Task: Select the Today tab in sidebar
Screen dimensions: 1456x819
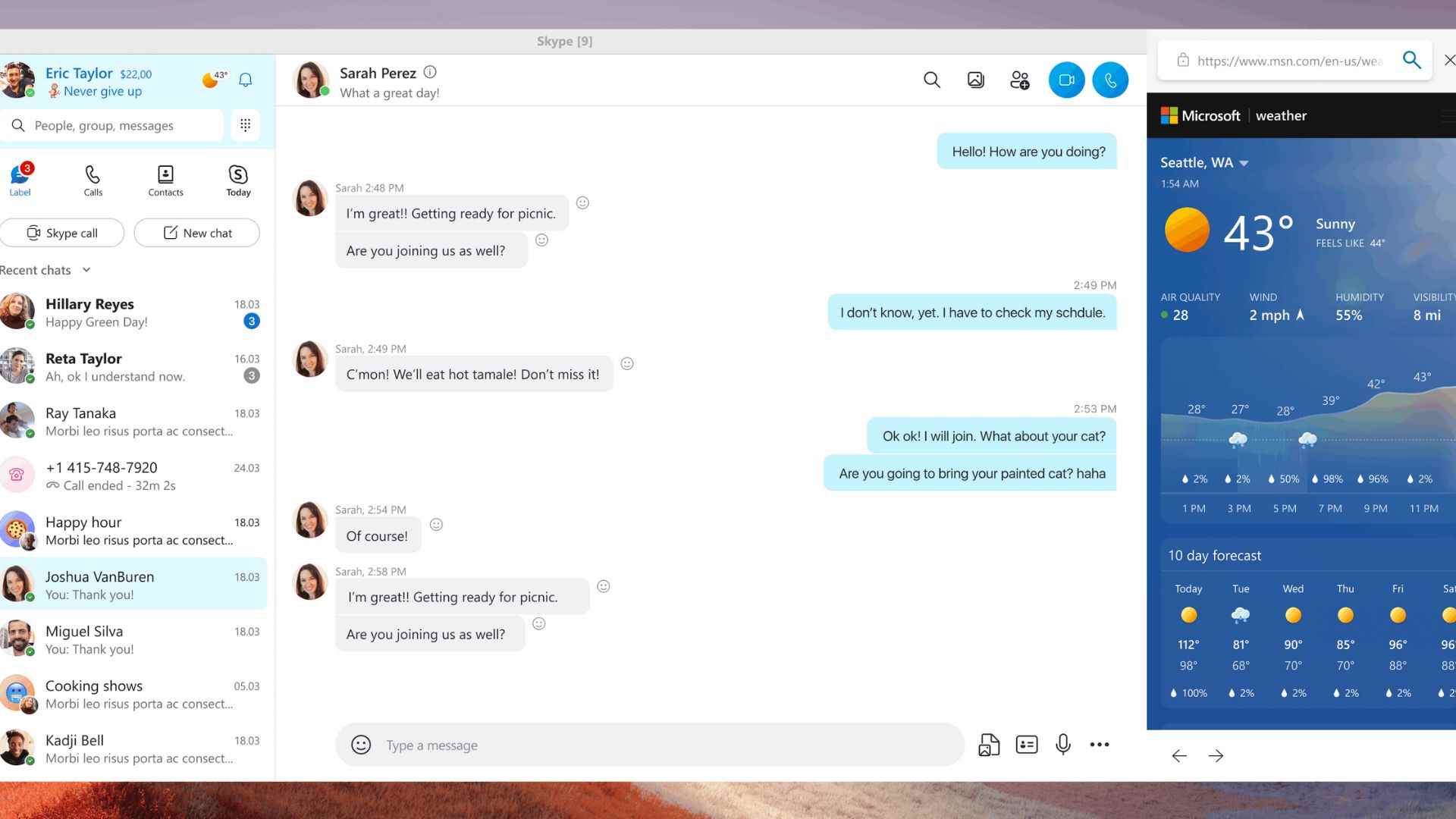Action: (x=237, y=179)
